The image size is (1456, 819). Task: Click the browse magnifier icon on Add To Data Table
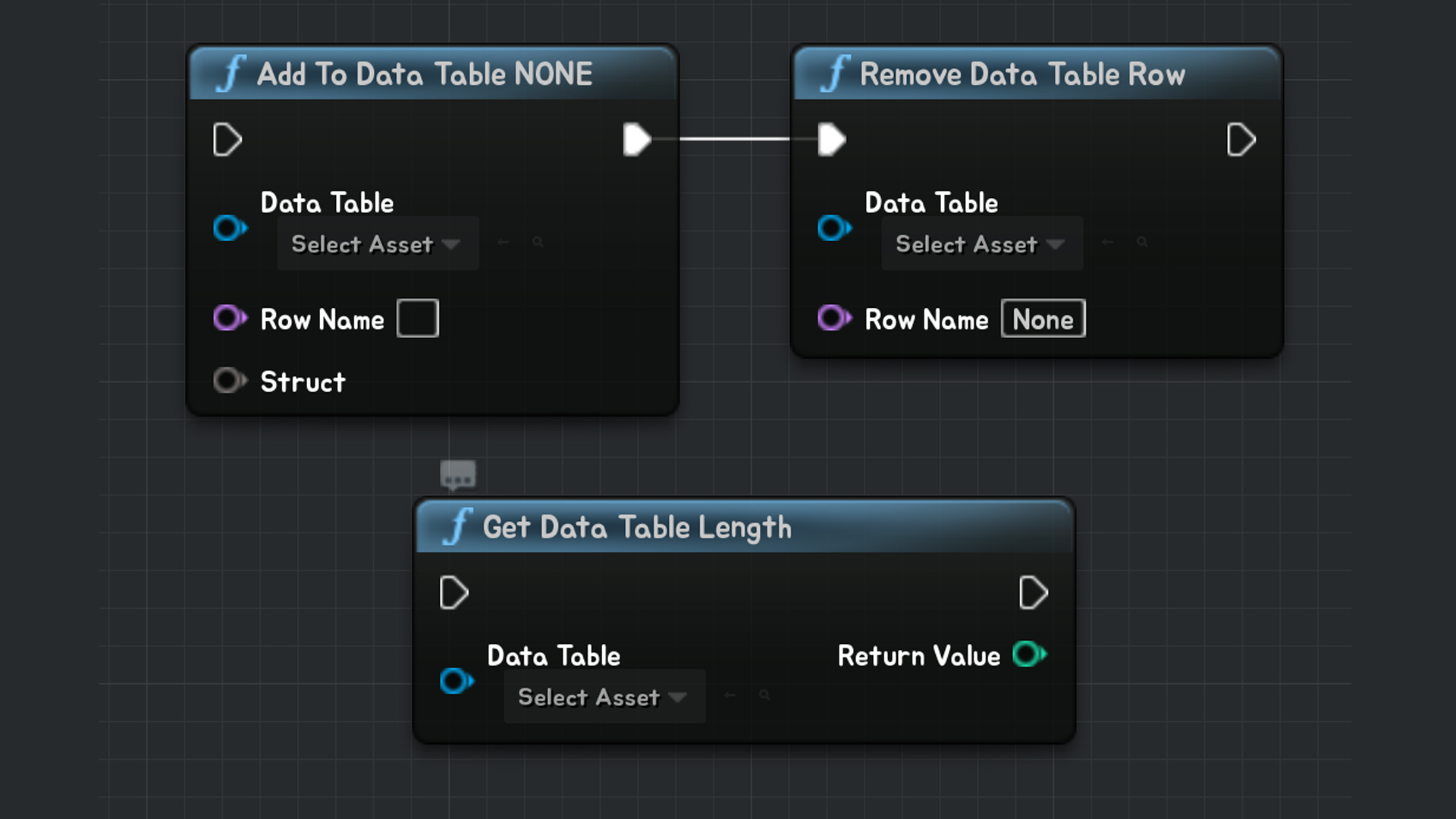coord(538,242)
